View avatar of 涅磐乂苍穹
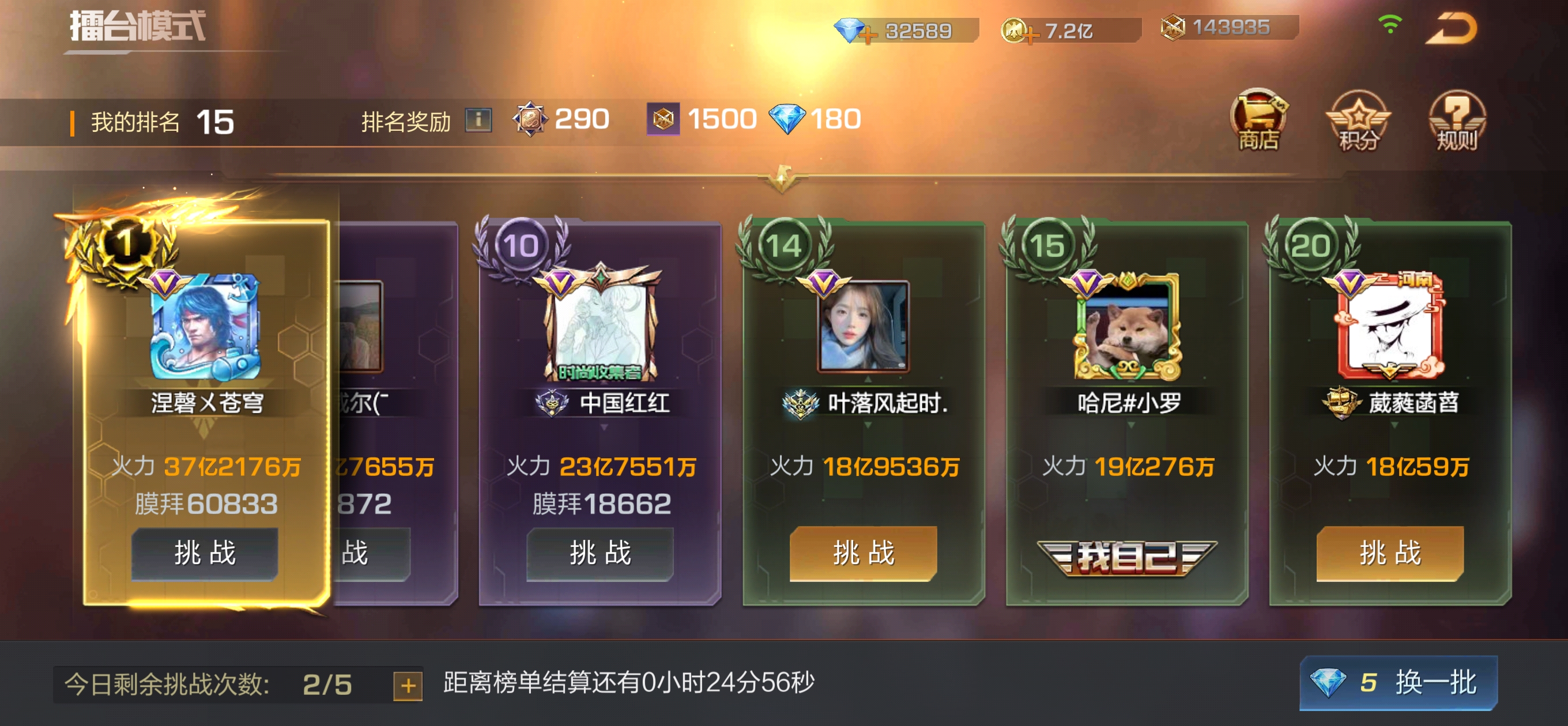1568x726 pixels. click(x=205, y=326)
